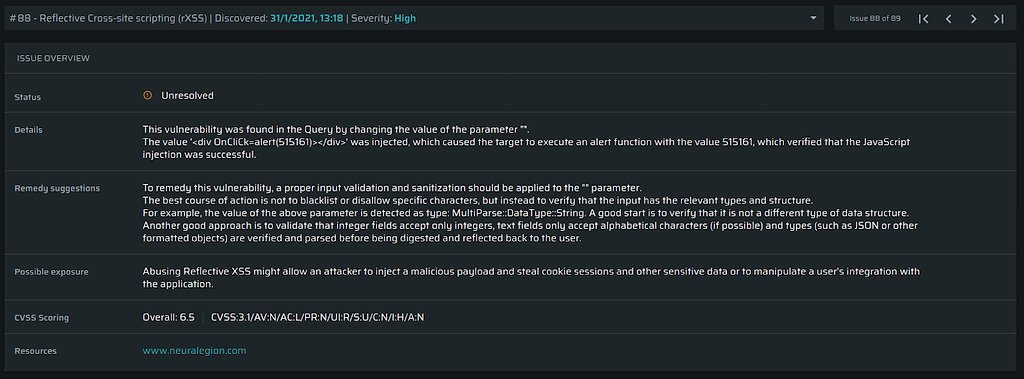This screenshot has width=1024, height=379.
Task: Advance to the next issue
Action: (974, 19)
